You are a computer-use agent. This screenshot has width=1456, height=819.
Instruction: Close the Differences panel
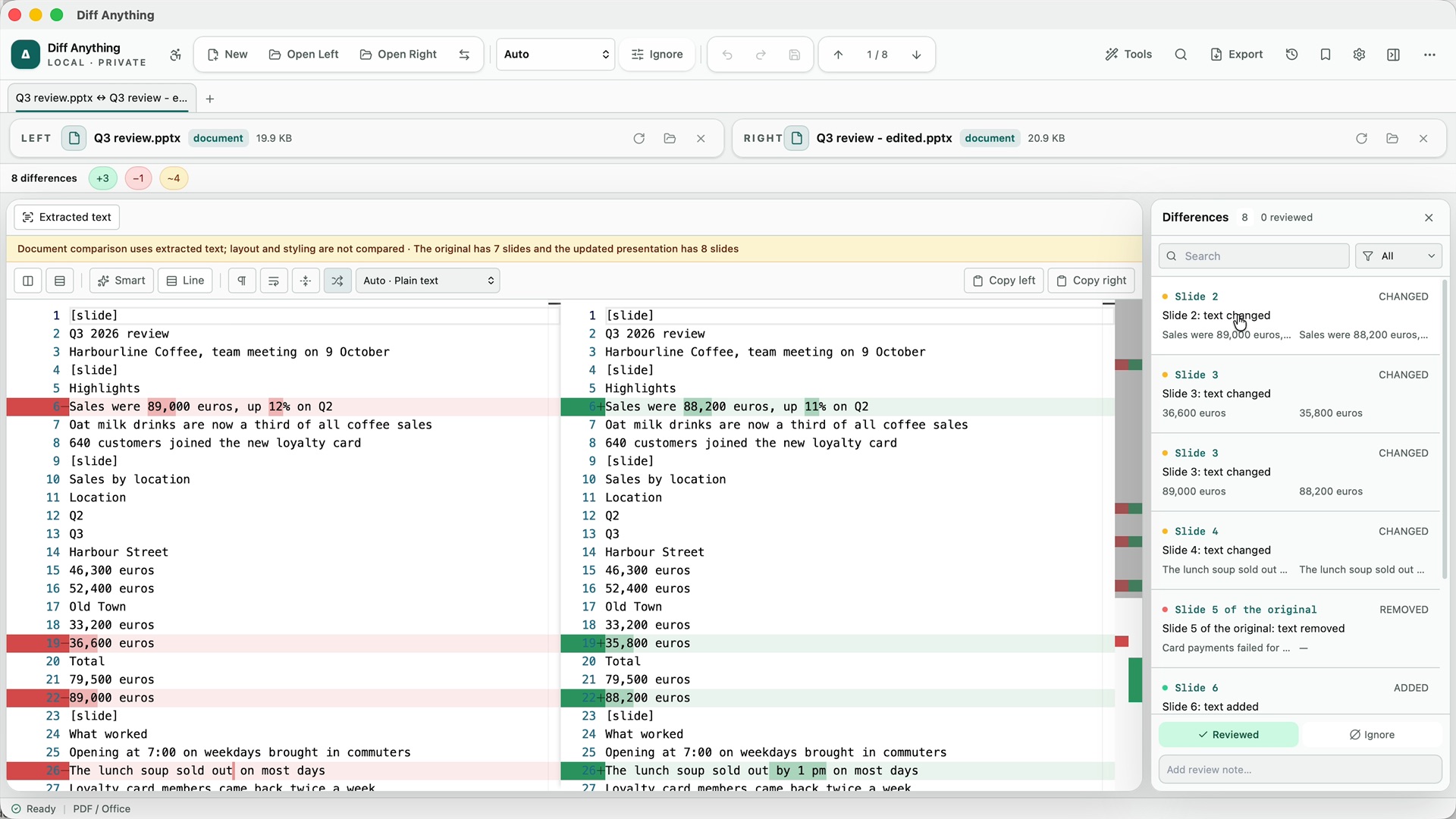(1429, 218)
